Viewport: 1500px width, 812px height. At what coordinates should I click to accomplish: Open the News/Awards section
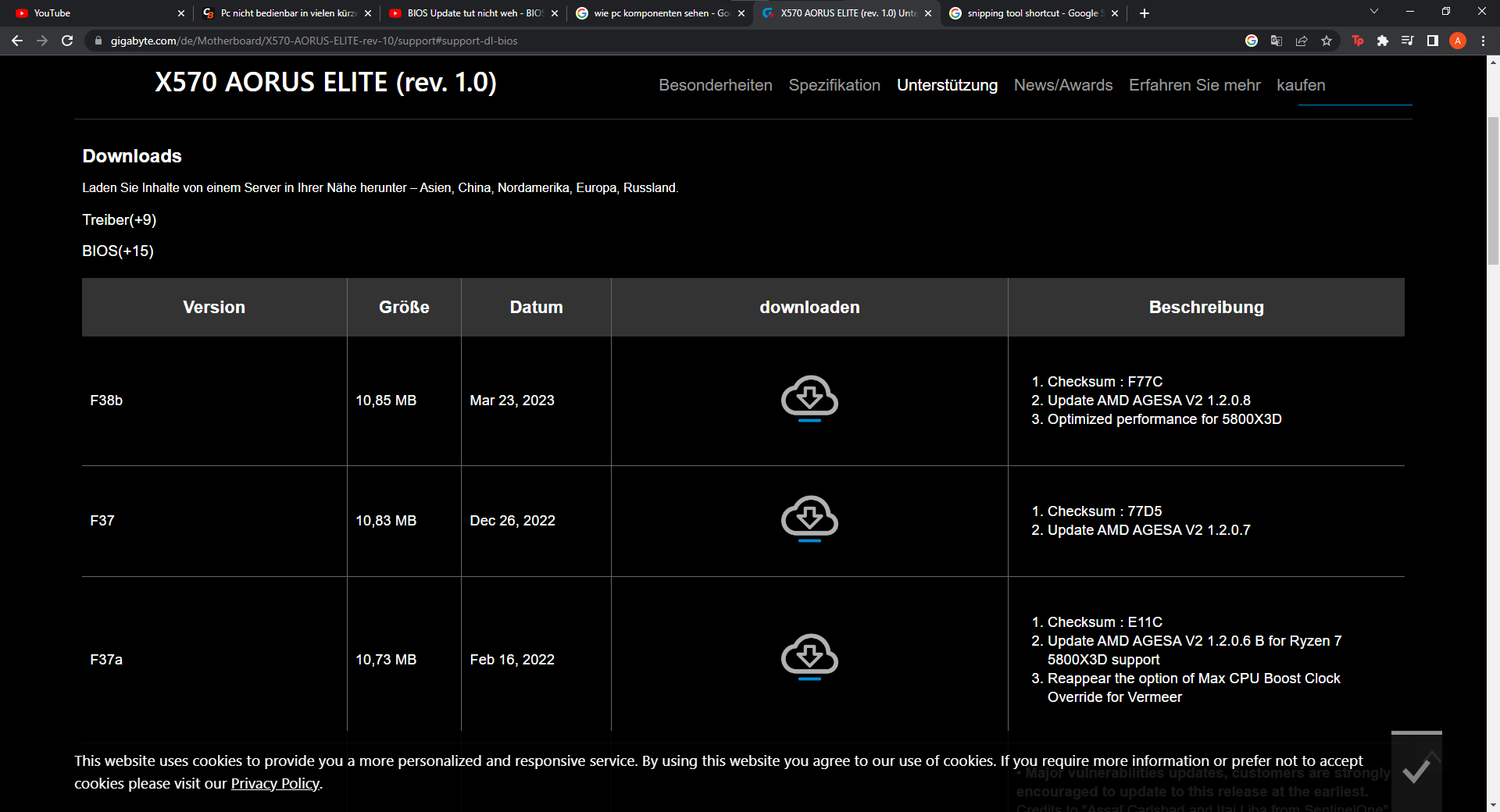point(1063,85)
